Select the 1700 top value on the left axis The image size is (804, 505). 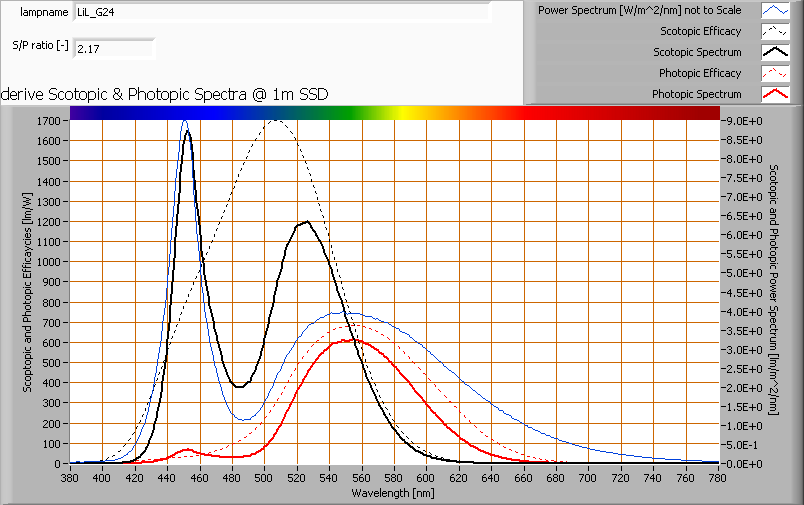(48, 121)
